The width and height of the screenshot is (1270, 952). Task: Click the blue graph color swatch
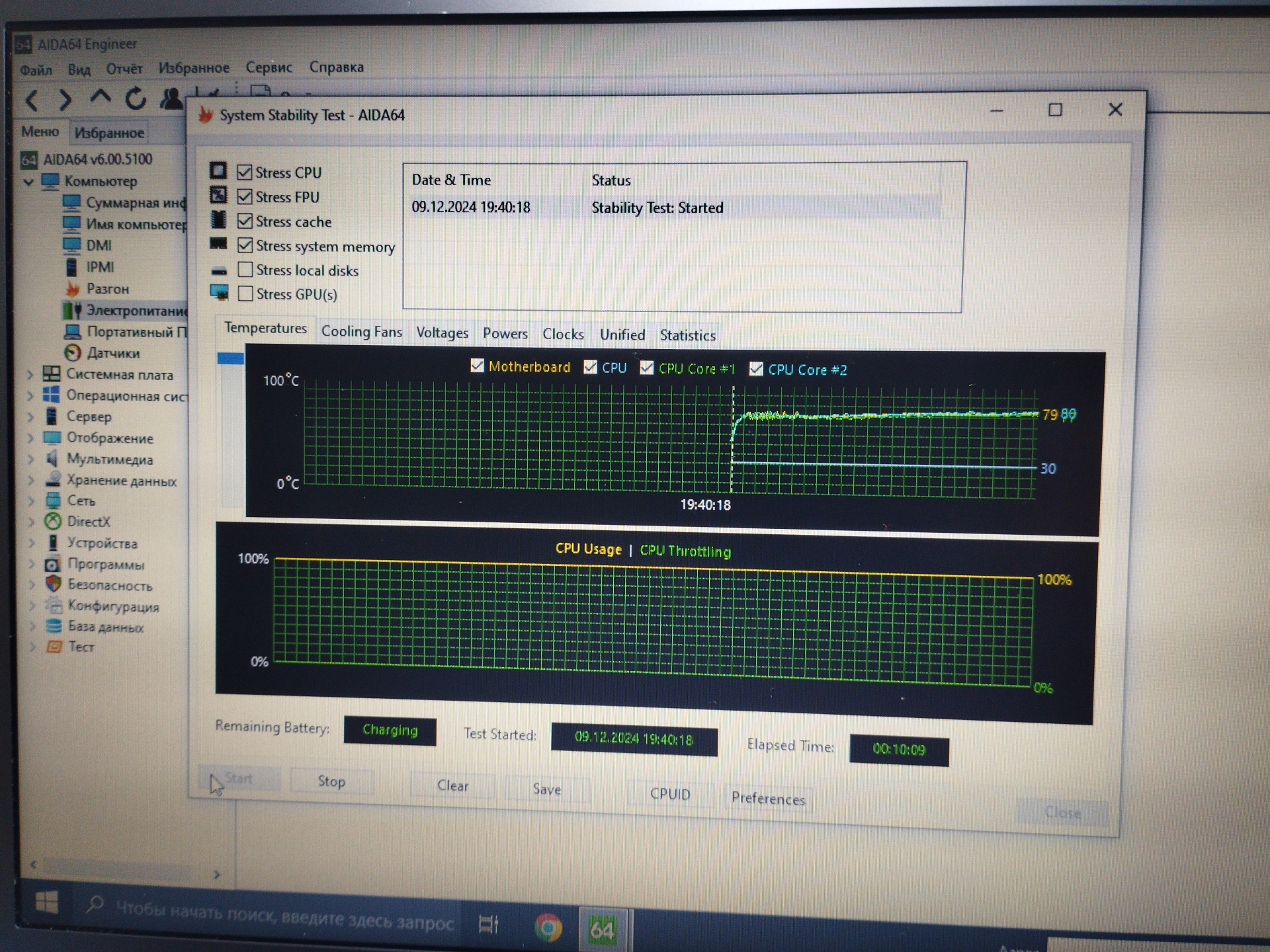(230, 358)
